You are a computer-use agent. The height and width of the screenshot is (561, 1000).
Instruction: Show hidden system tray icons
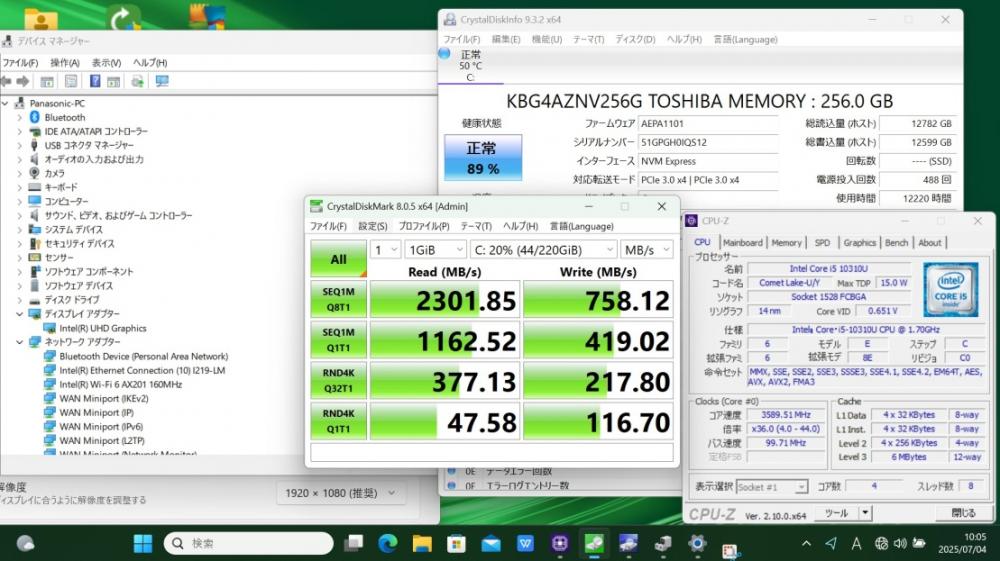[806, 544]
